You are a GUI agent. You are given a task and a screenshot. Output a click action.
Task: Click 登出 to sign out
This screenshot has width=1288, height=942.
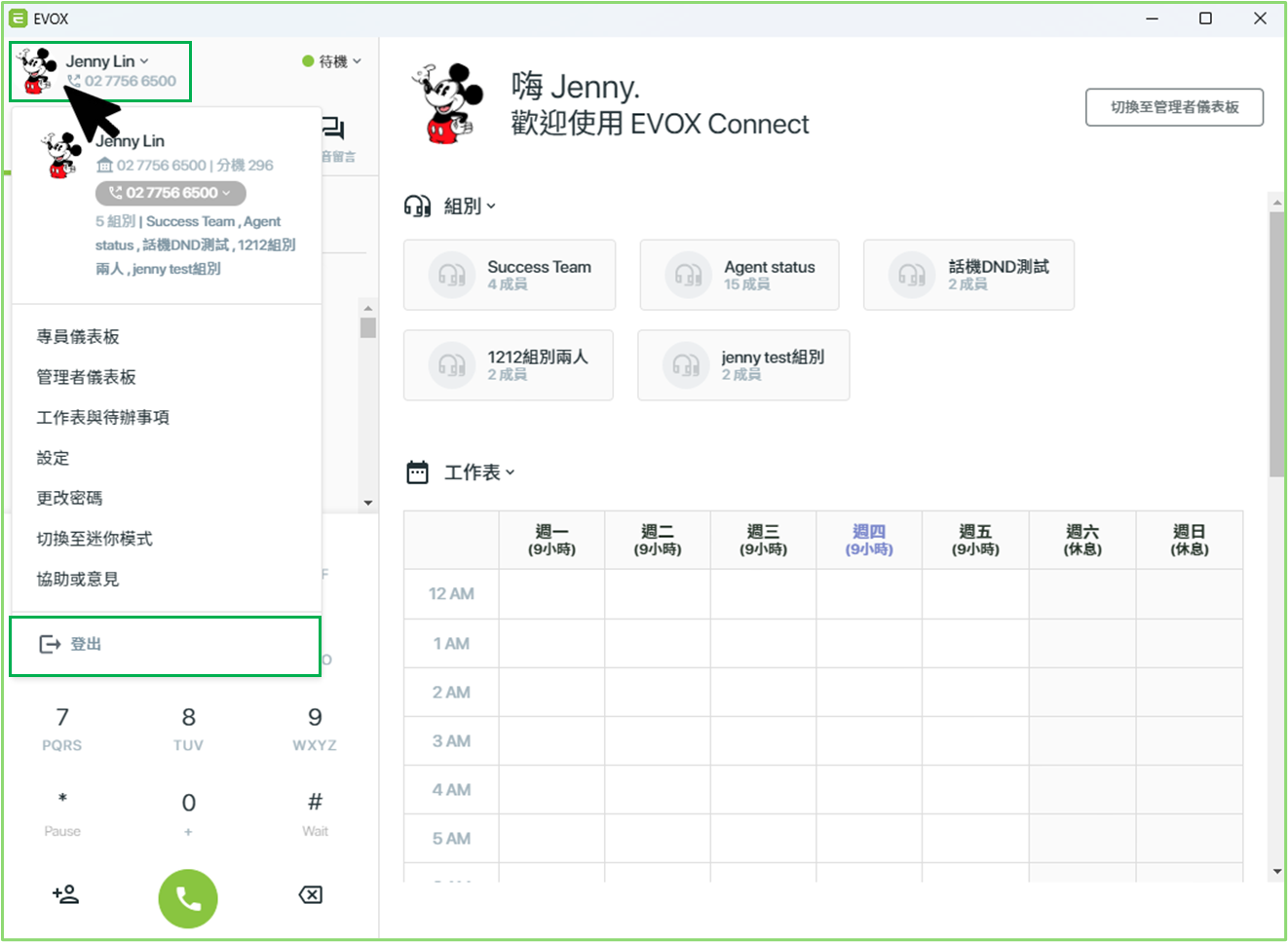point(165,645)
